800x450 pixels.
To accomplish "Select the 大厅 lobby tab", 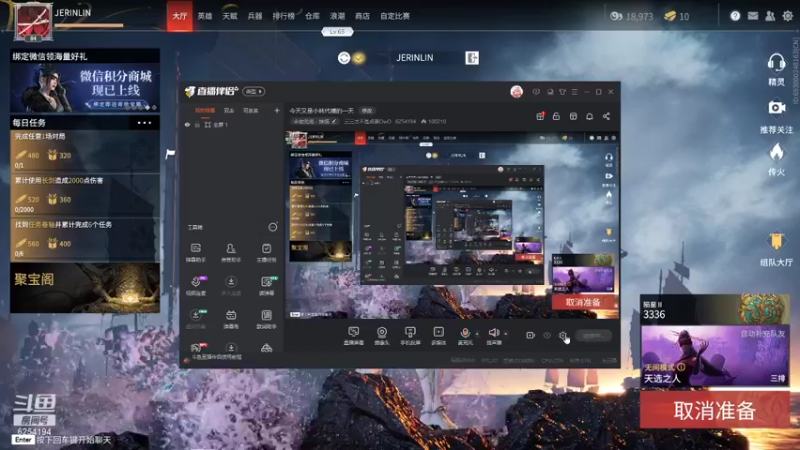I will [x=180, y=16].
